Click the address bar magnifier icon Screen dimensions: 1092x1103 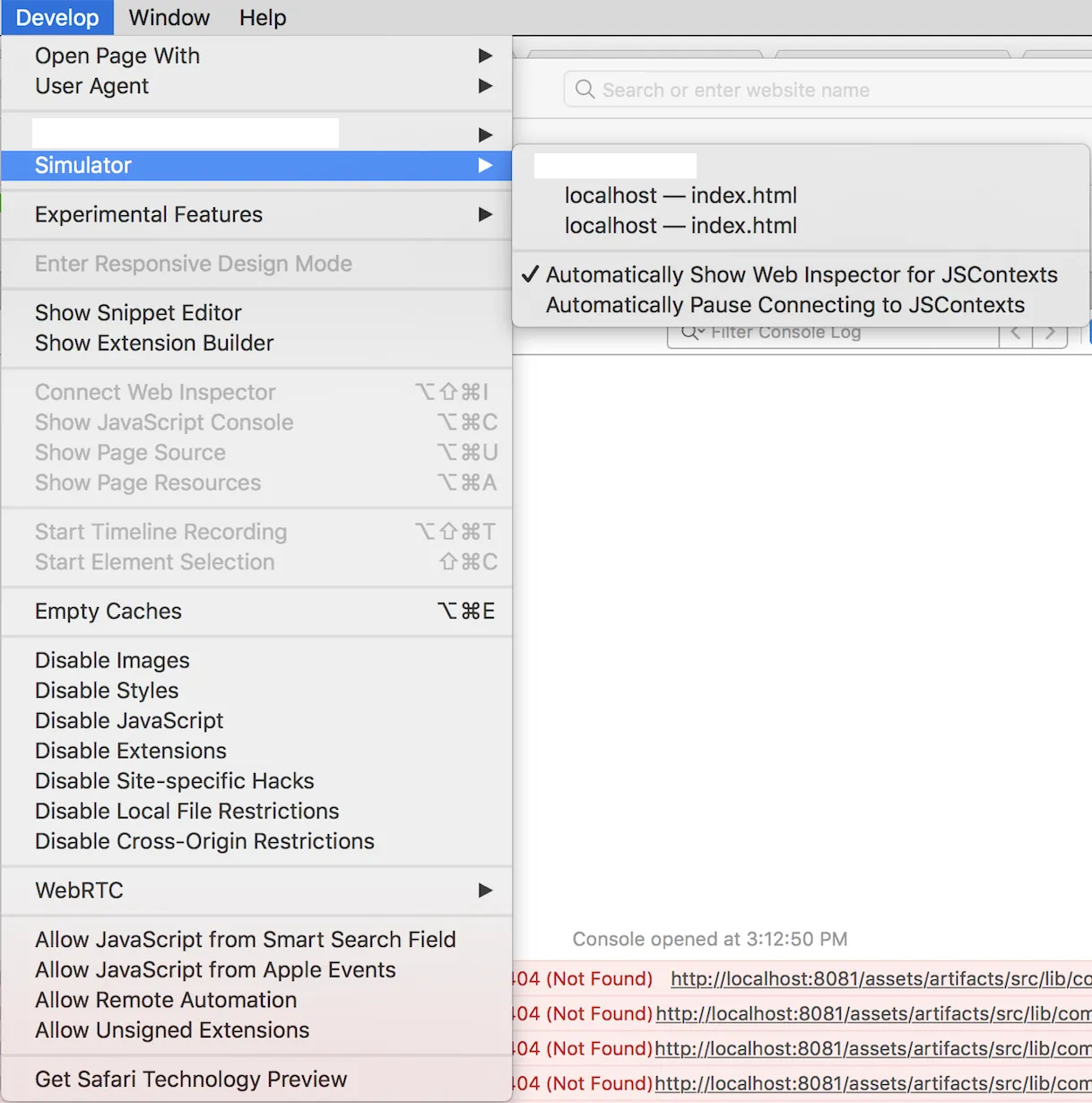(x=585, y=90)
